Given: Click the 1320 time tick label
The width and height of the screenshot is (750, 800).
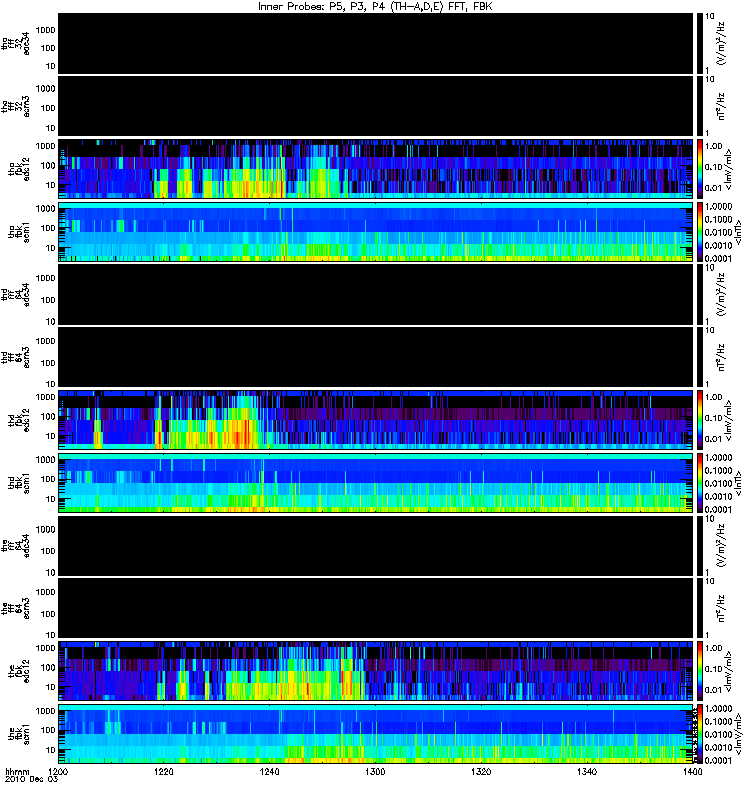Looking at the screenshot, I should coord(481,772).
